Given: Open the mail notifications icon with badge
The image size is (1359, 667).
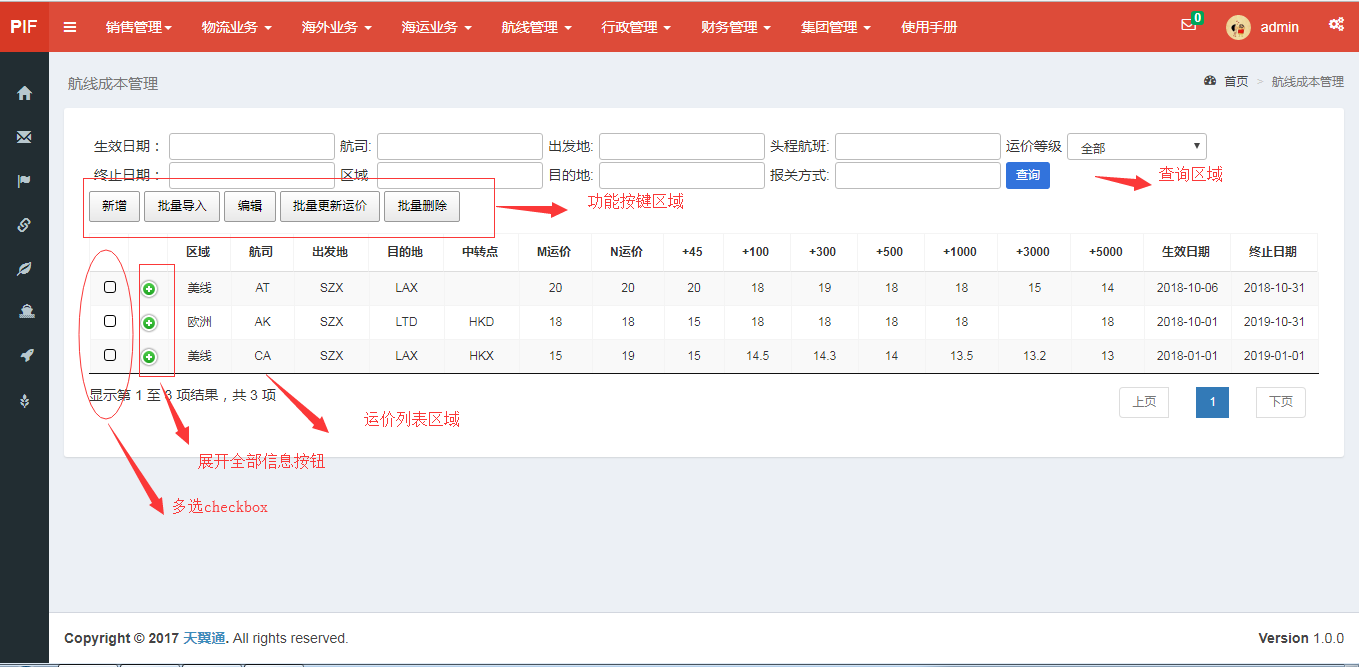Looking at the screenshot, I should (x=1189, y=25).
